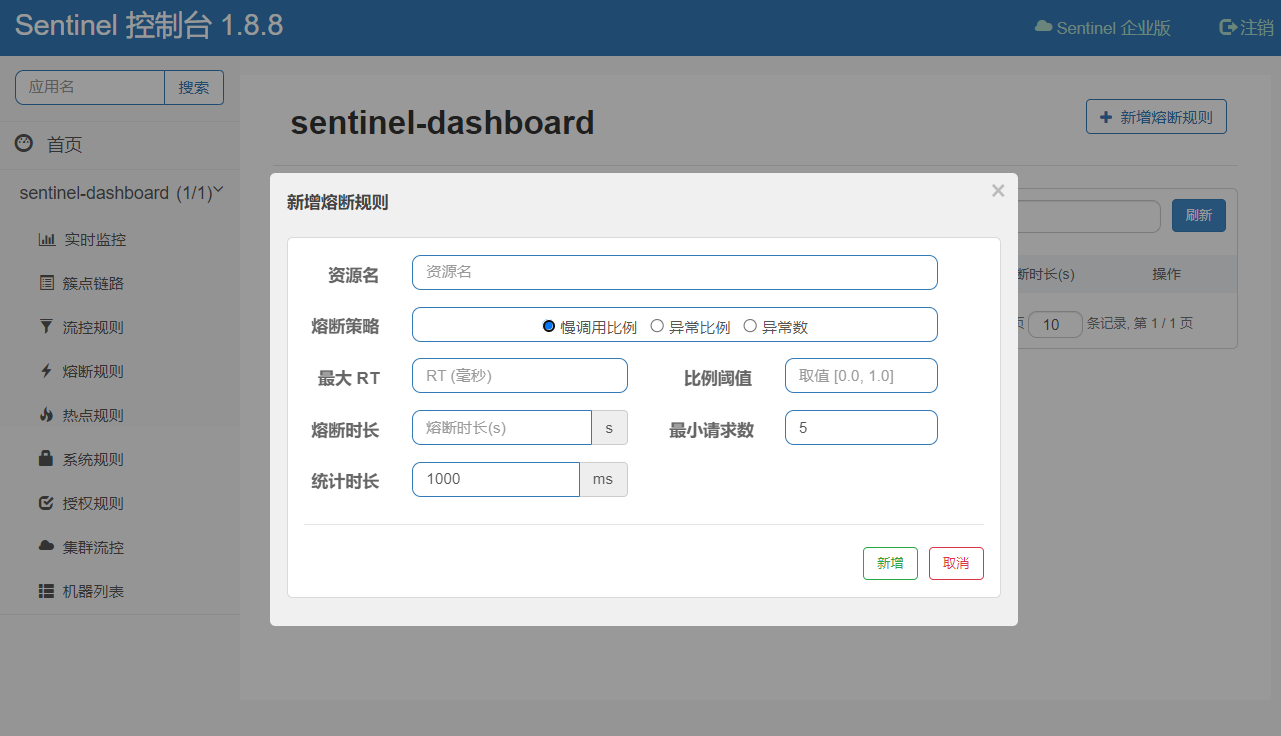This screenshot has width=1281, height=736.
Task: Close the 新增熔断规则 dialog with X
Action: click(998, 191)
